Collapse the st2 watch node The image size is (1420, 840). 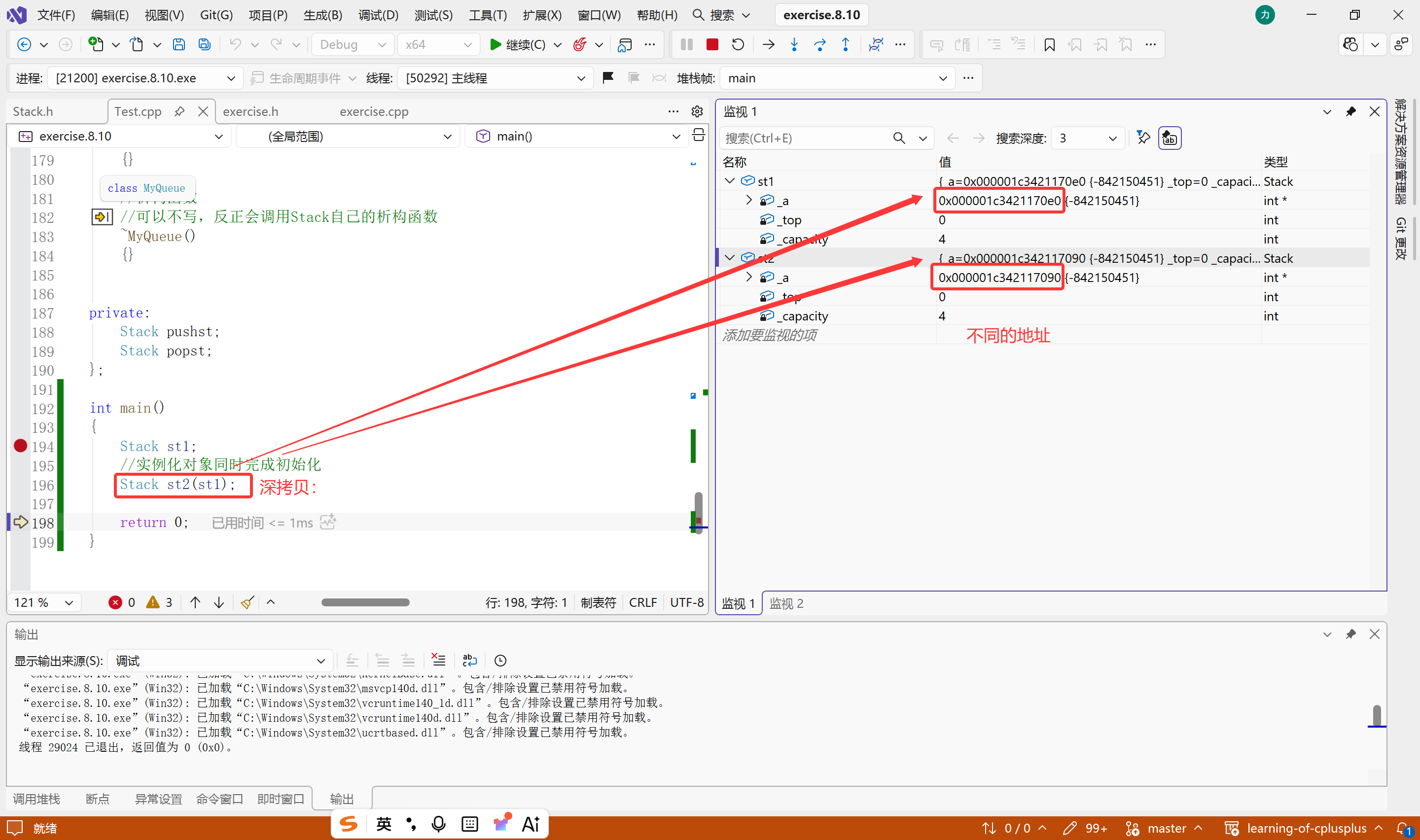pyautogui.click(x=730, y=258)
